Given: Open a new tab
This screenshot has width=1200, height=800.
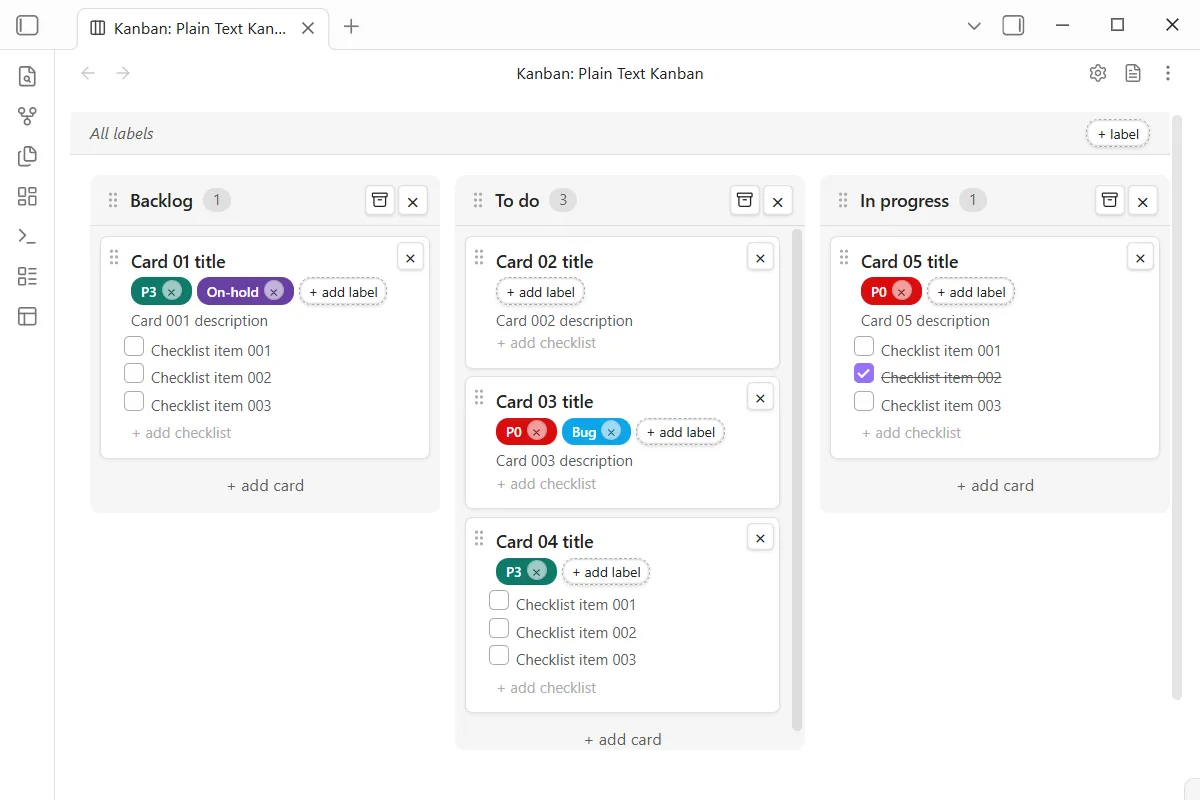Looking at the screenshot, I should click(351, 27).
